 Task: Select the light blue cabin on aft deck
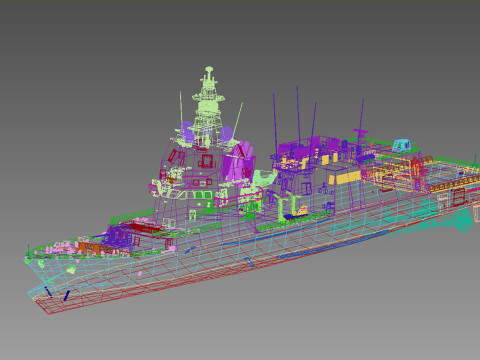tap(402, 145)
